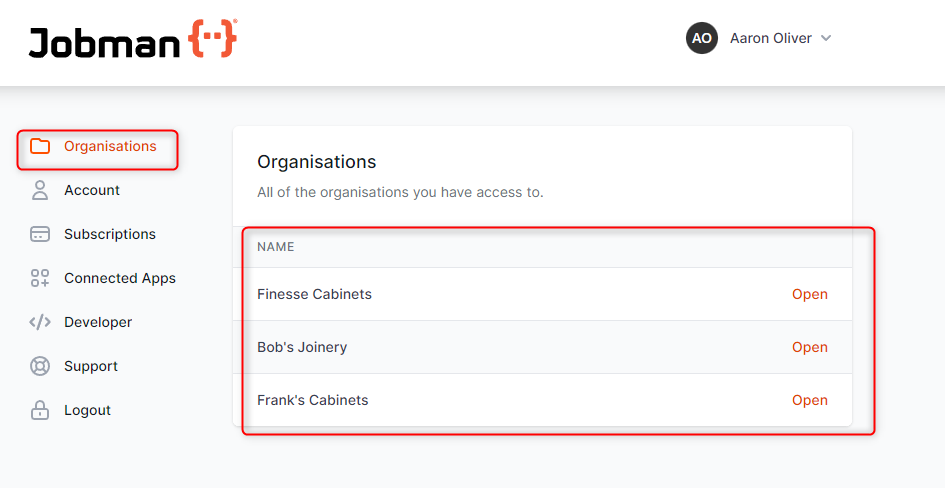This screenshot has width=945, height=488.
Task: Click the Subscriptions card icon
Action: [x=40, y=234]
